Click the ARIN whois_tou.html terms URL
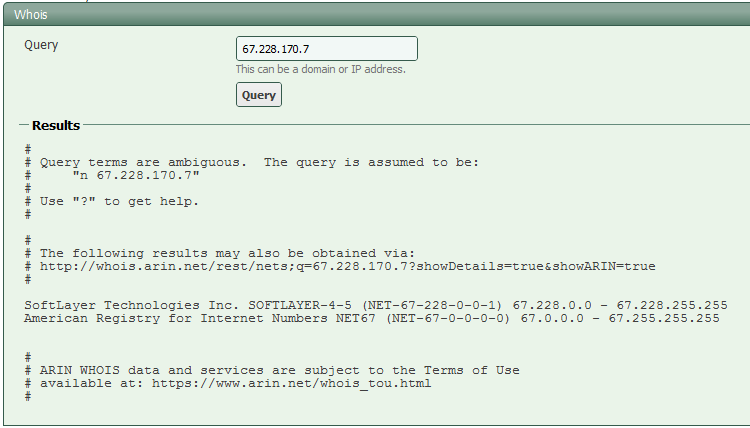The width and height of the screenshot is (750, 428). 292,383
